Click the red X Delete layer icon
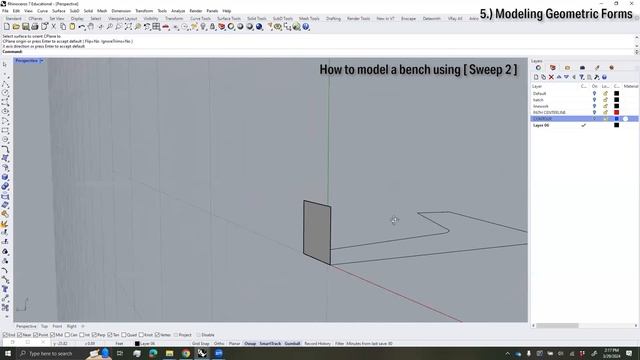This screenshot has width=640, height=360. coord(551,77)
